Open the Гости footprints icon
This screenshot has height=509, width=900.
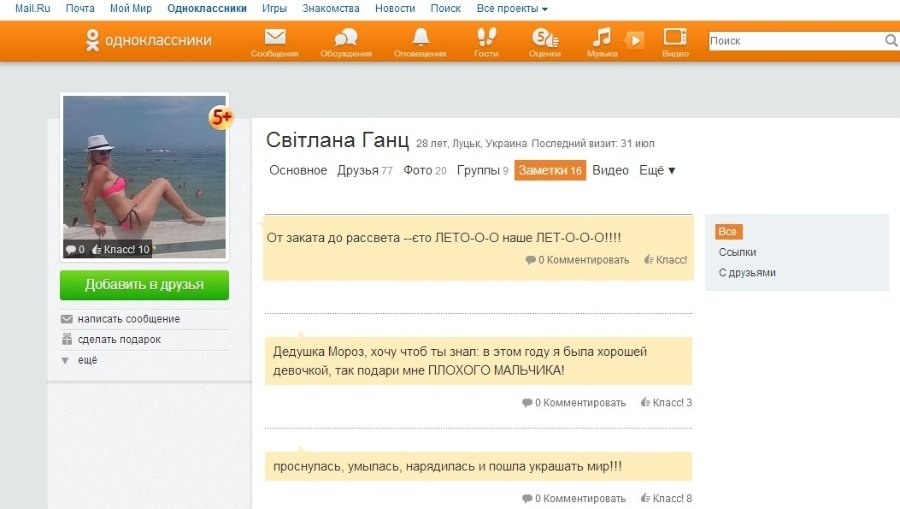pyautogui.click(x=486, y=38)
